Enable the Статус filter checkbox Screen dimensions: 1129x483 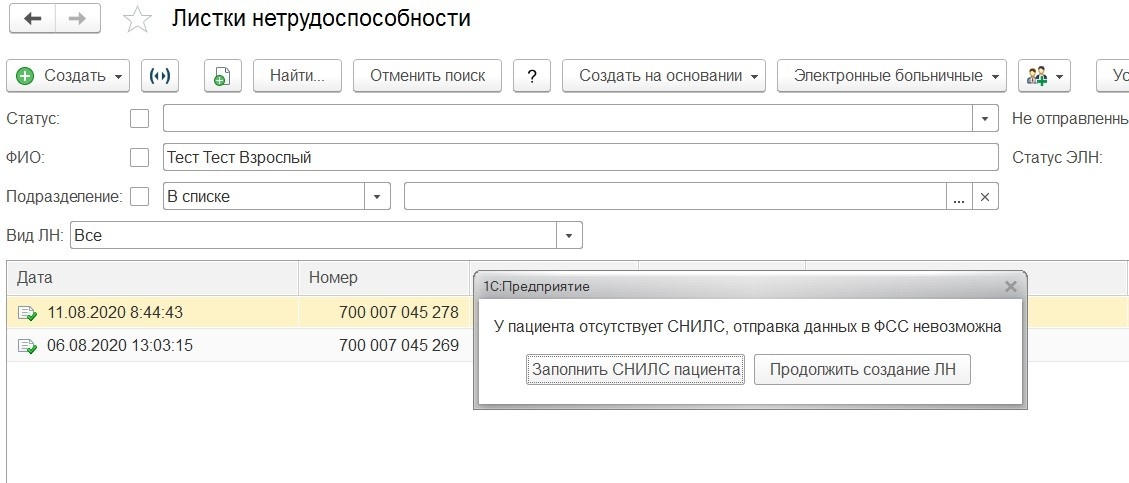point(140,119)
